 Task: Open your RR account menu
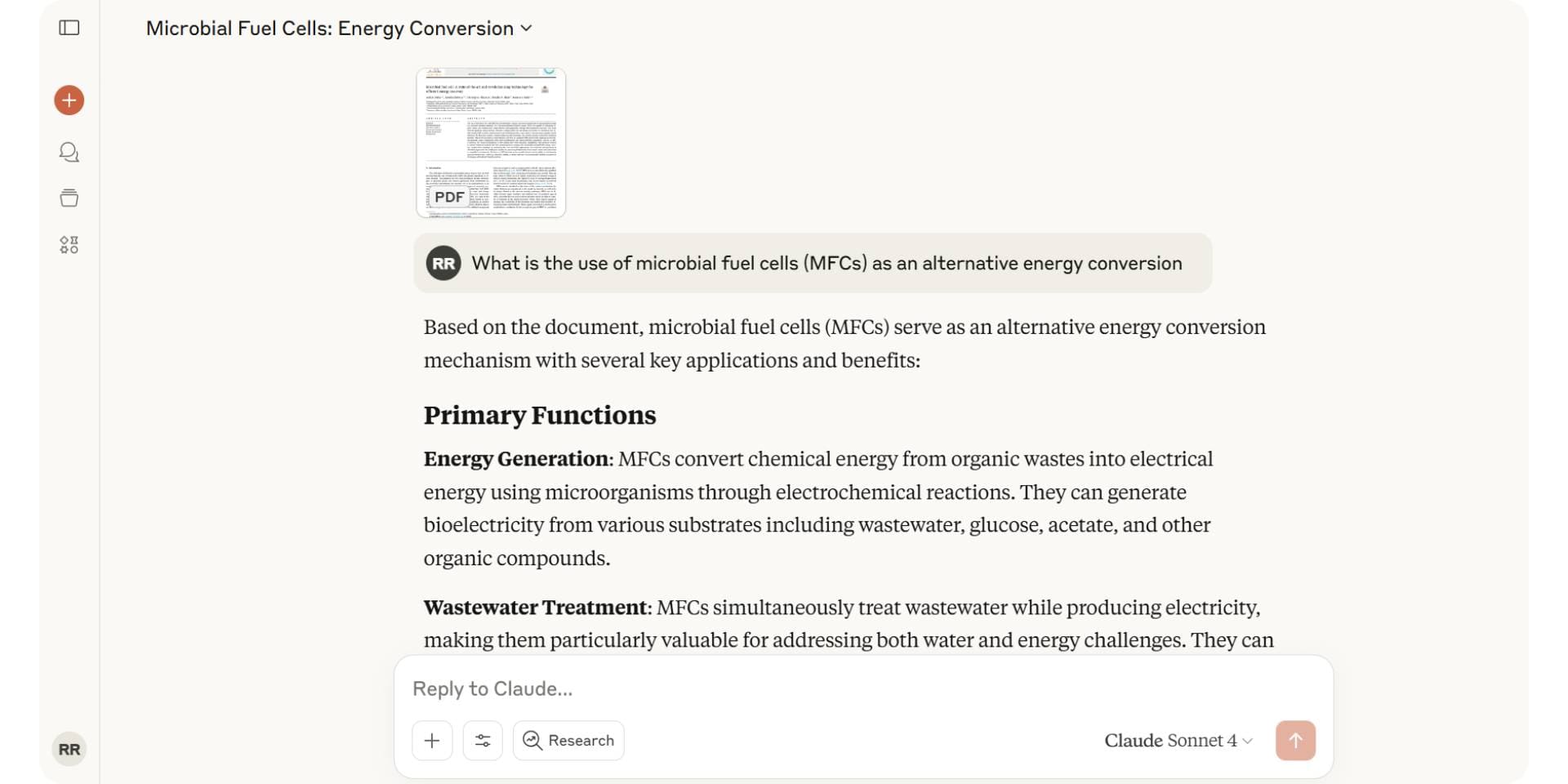coord(69,749)
